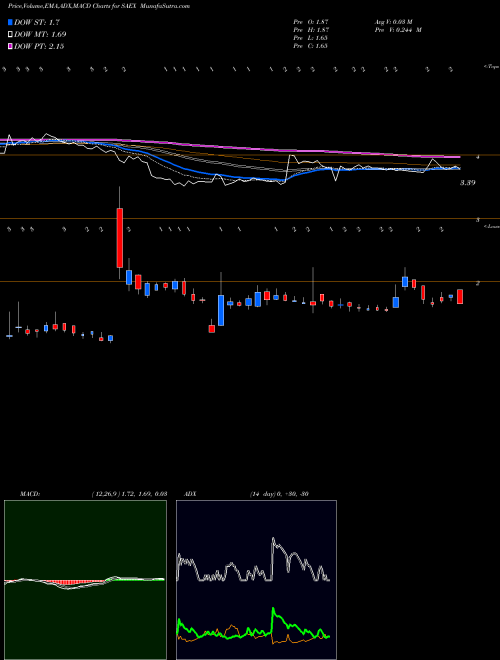Click the blue DOW ST legend swatch
This screenshot has width=500, height=660.
(10, 22)
